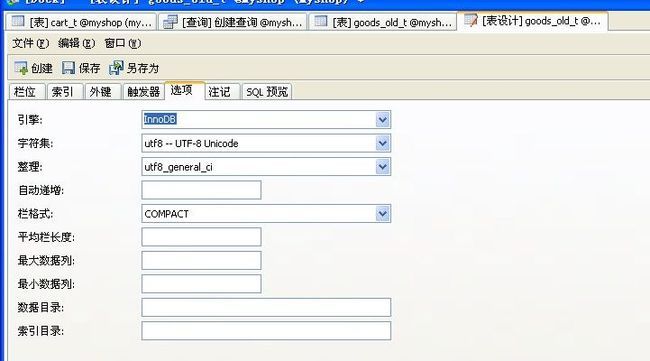Click the 自动递增 auto increment input field
The width and height of the screenshot is (650, 361).
pyautogui.click(x=201, y=190)
